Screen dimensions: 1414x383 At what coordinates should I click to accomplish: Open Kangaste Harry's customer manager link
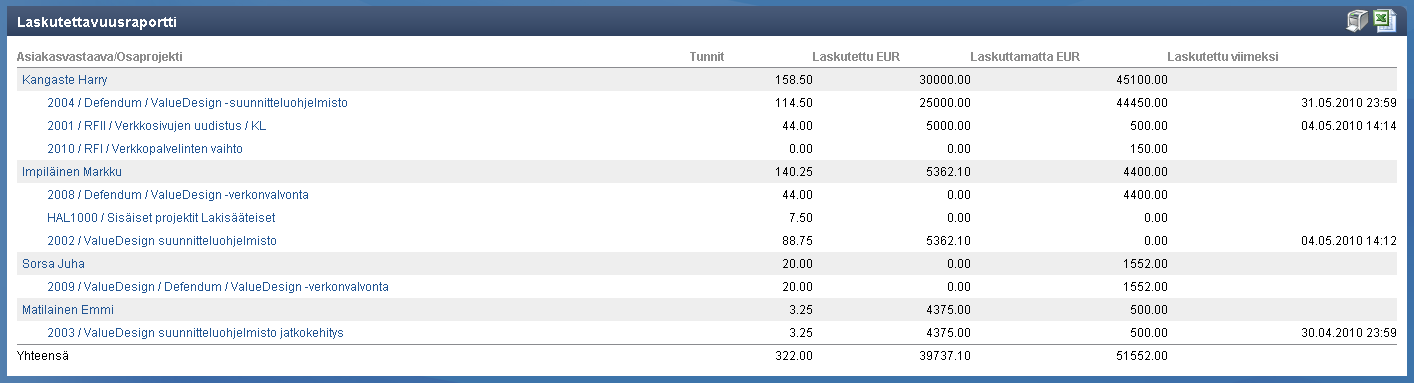[x=64, y=79]
